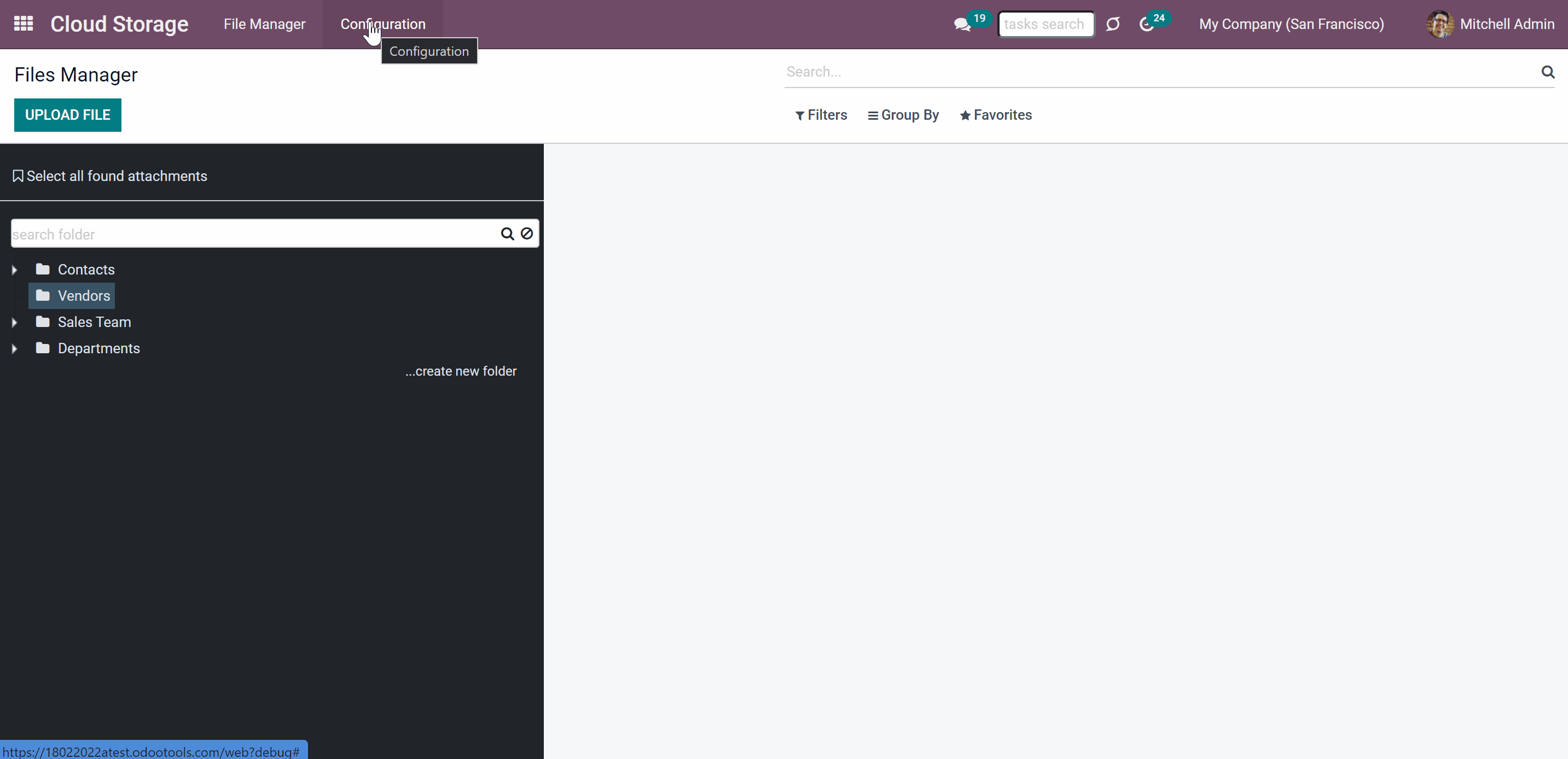Viewport: 1568px width, 759px height.
Task: Focus the tasks search input
Action: [1046, 24]
